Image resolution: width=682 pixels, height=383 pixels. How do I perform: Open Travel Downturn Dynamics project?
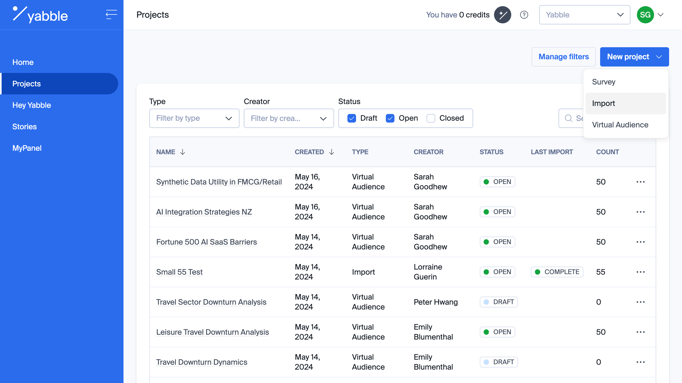[x=202, y=362]
